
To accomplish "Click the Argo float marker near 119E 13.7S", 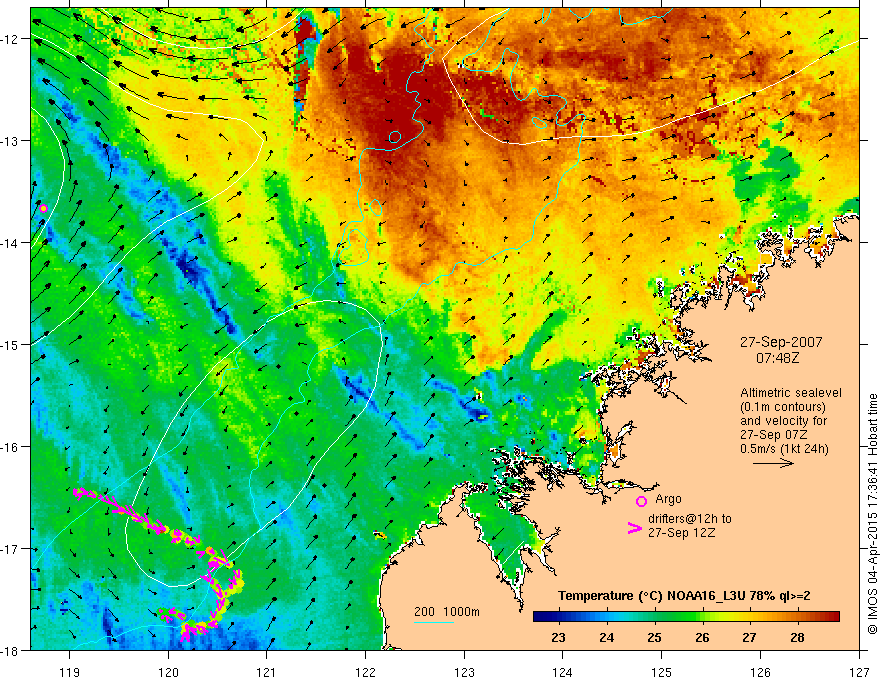I will coord(44,209).
